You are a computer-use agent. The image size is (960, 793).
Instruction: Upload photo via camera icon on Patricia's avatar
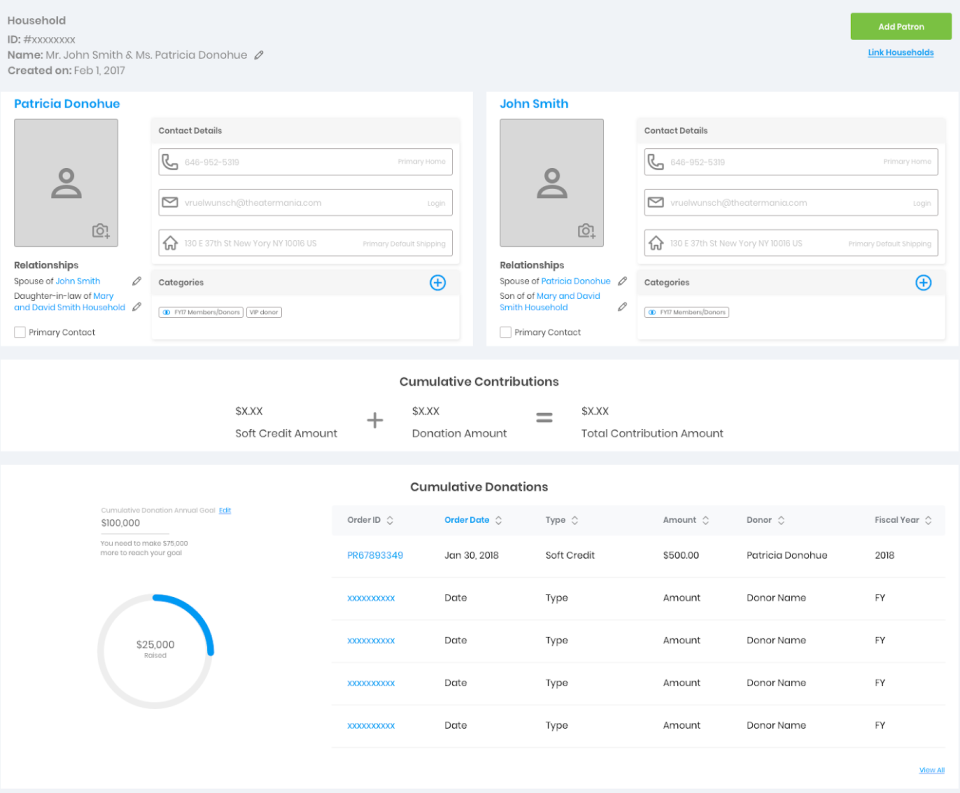click(100, 231)
